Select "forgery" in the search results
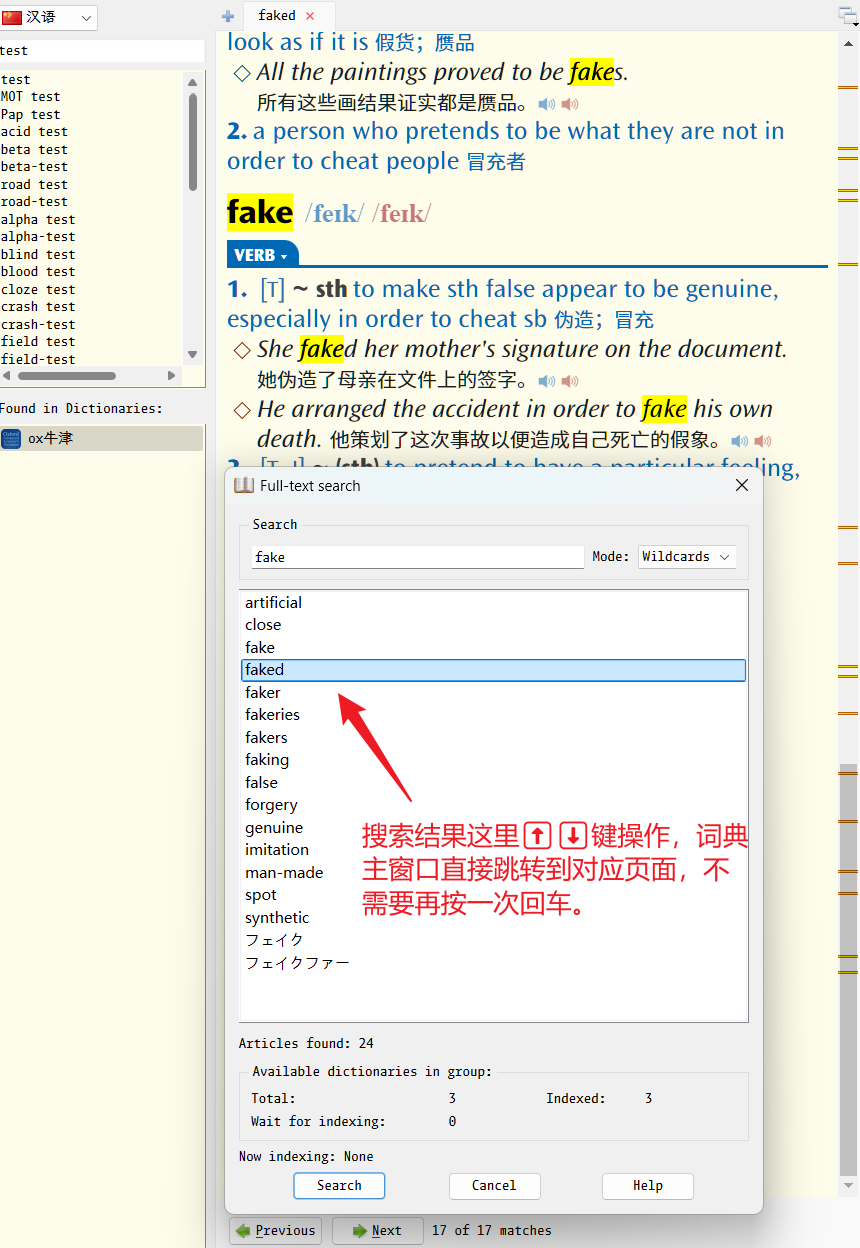The width and height of the screenshot is (860, 1248). 271,805
